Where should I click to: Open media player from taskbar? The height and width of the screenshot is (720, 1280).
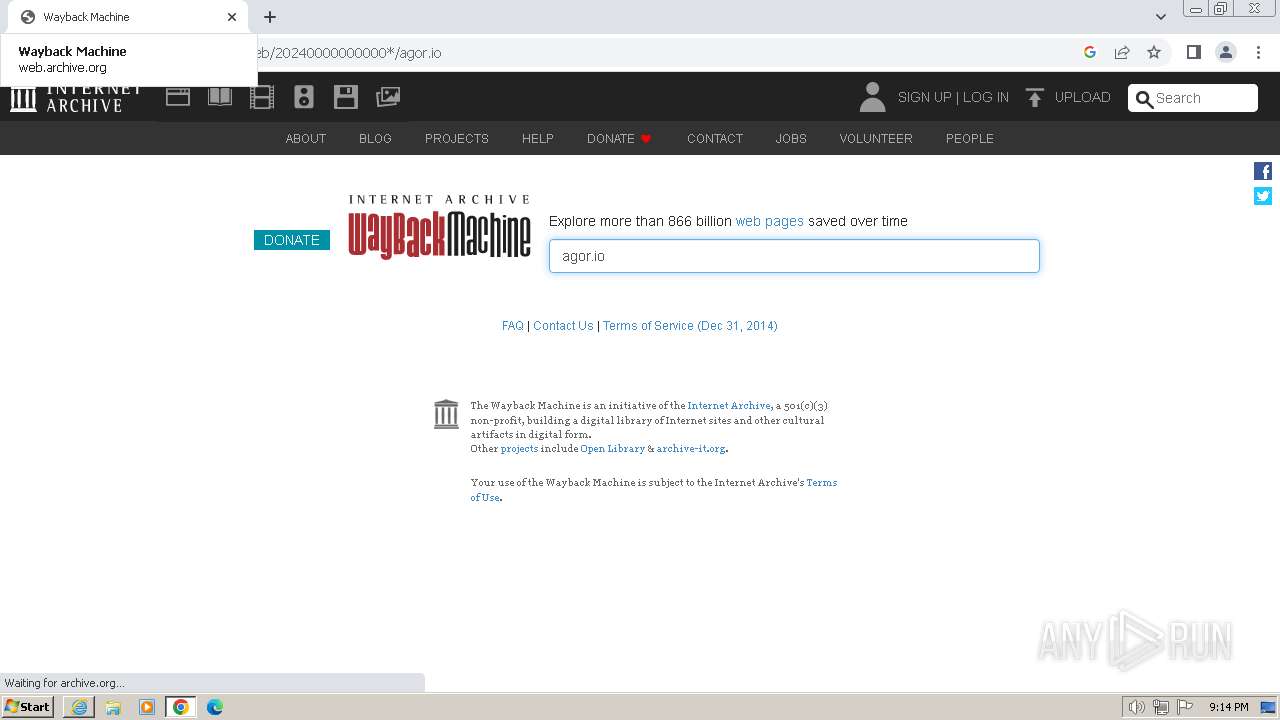click(x=147, y=707)
